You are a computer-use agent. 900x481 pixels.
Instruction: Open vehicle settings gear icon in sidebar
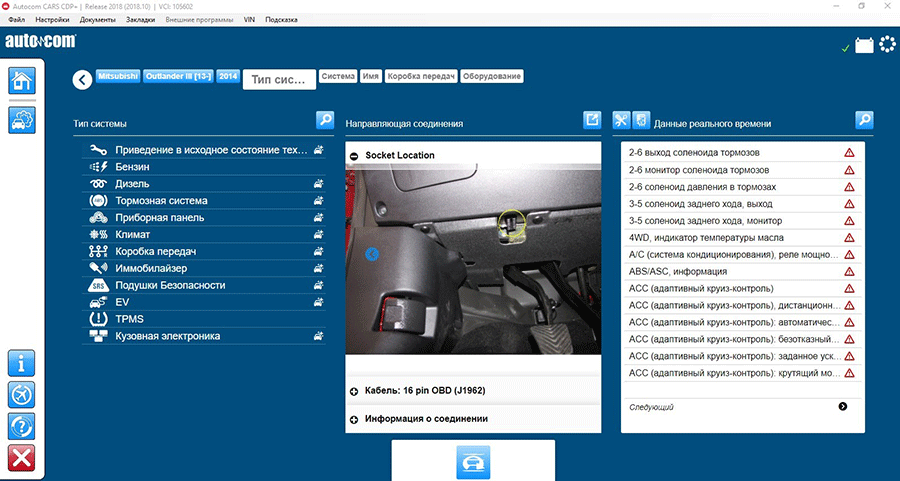[22, 120]
